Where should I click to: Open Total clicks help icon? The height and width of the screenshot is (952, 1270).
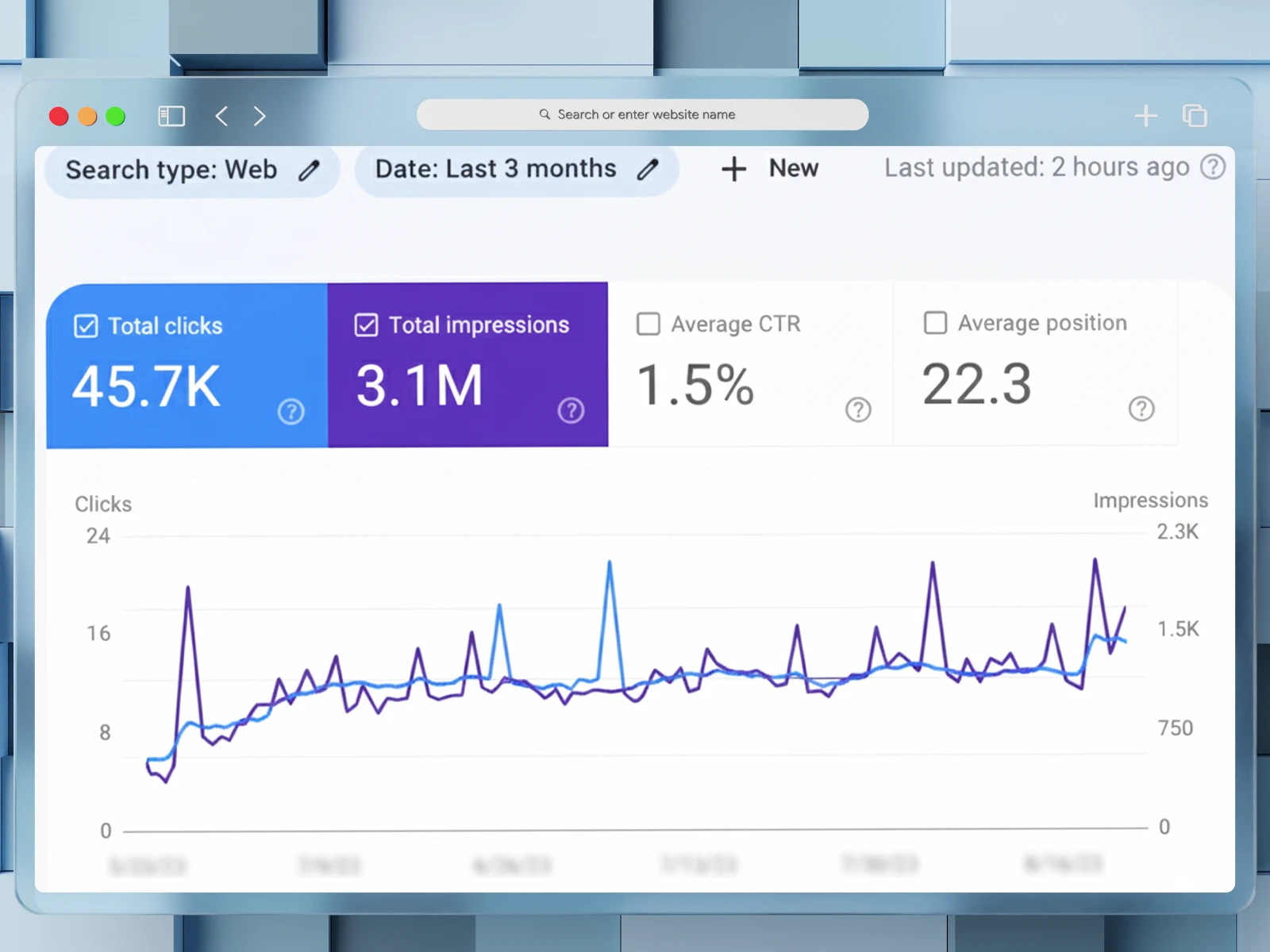pyautogui.click(x=291, y=412)
